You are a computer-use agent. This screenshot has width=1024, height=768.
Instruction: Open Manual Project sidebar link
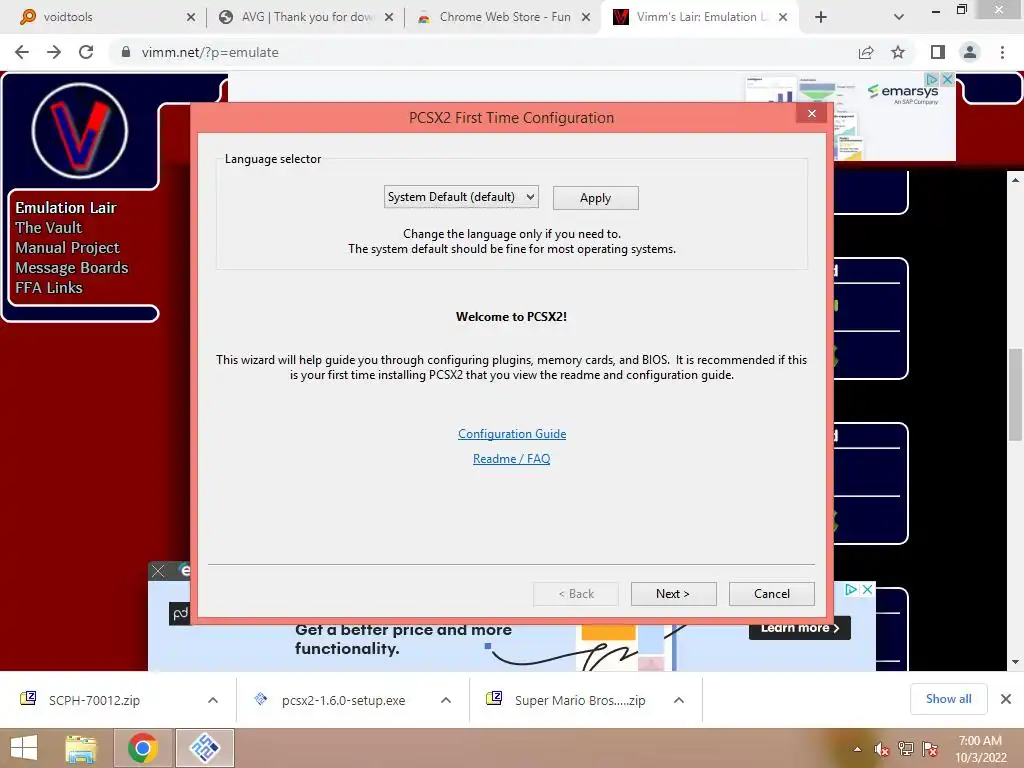tap(68, 248)
